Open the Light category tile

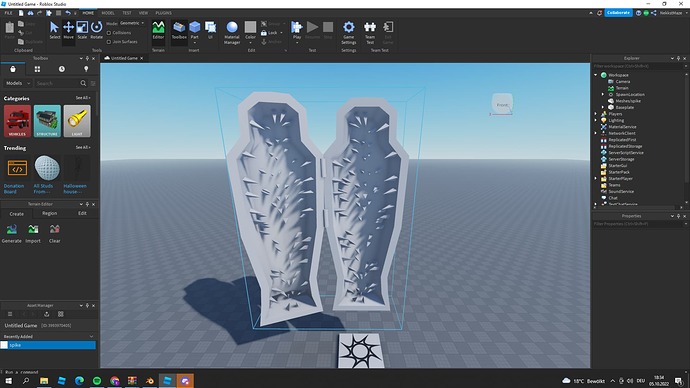pos(77,121)
